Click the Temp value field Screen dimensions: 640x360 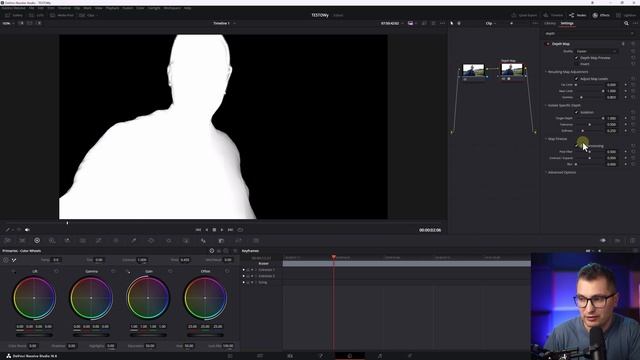[56, 260]
